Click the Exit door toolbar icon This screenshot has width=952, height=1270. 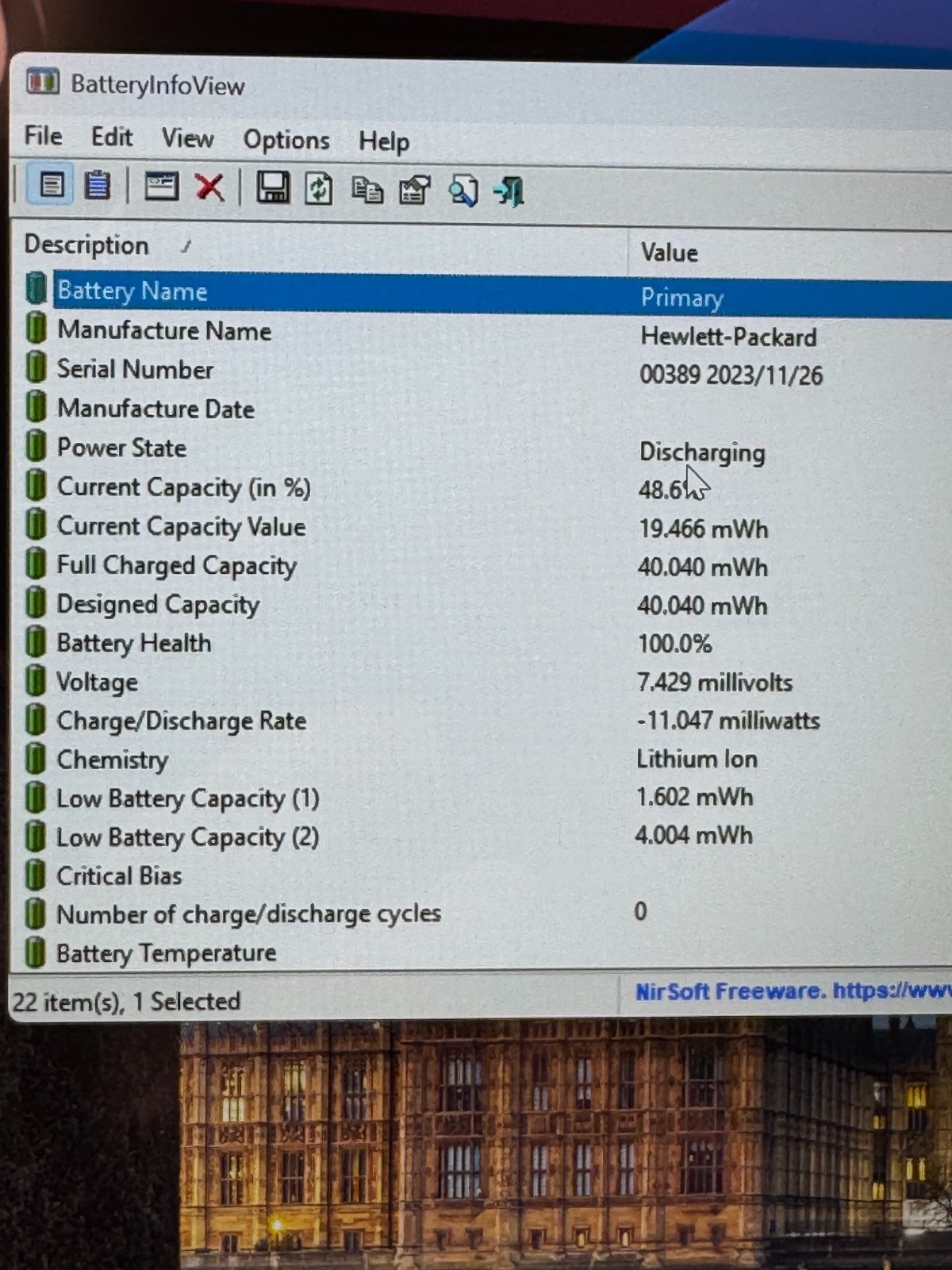point(509,191)
